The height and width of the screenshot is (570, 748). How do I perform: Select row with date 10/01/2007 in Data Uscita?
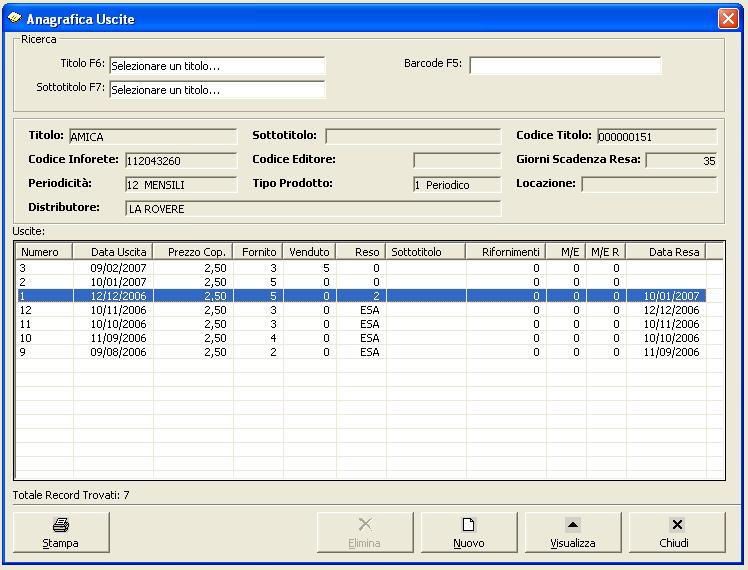click(x=362, y=282)
